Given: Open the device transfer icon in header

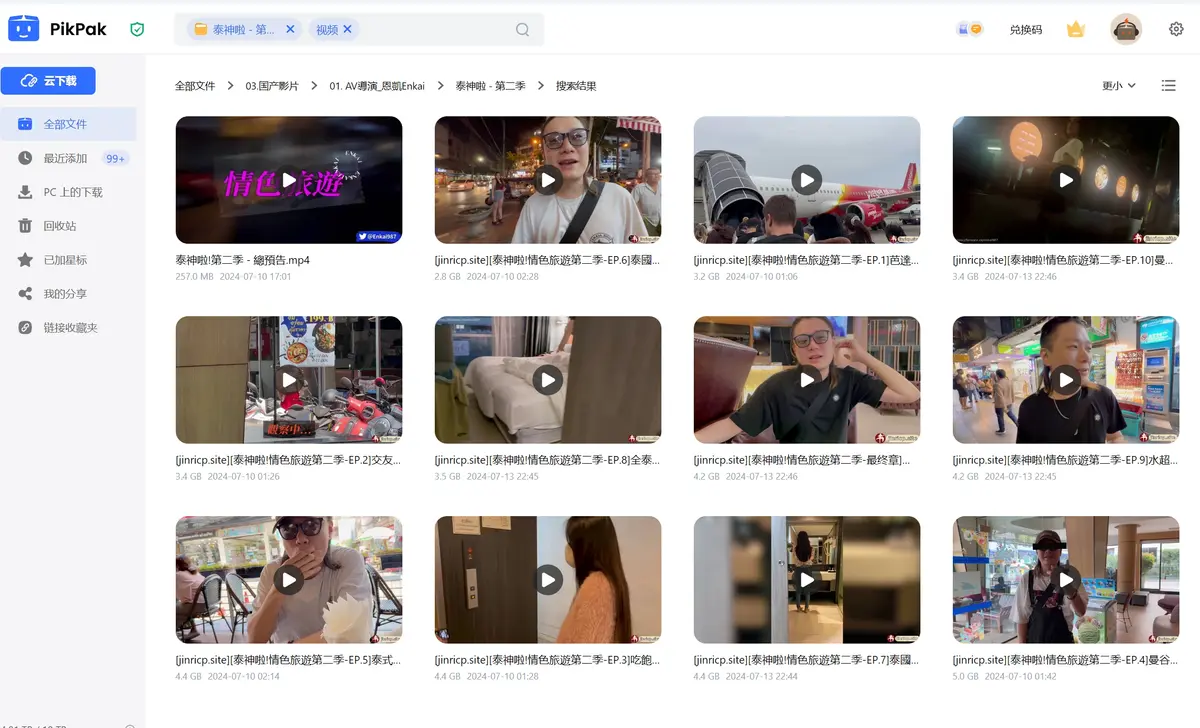Looking at the screenshot, I should [970, 30].
